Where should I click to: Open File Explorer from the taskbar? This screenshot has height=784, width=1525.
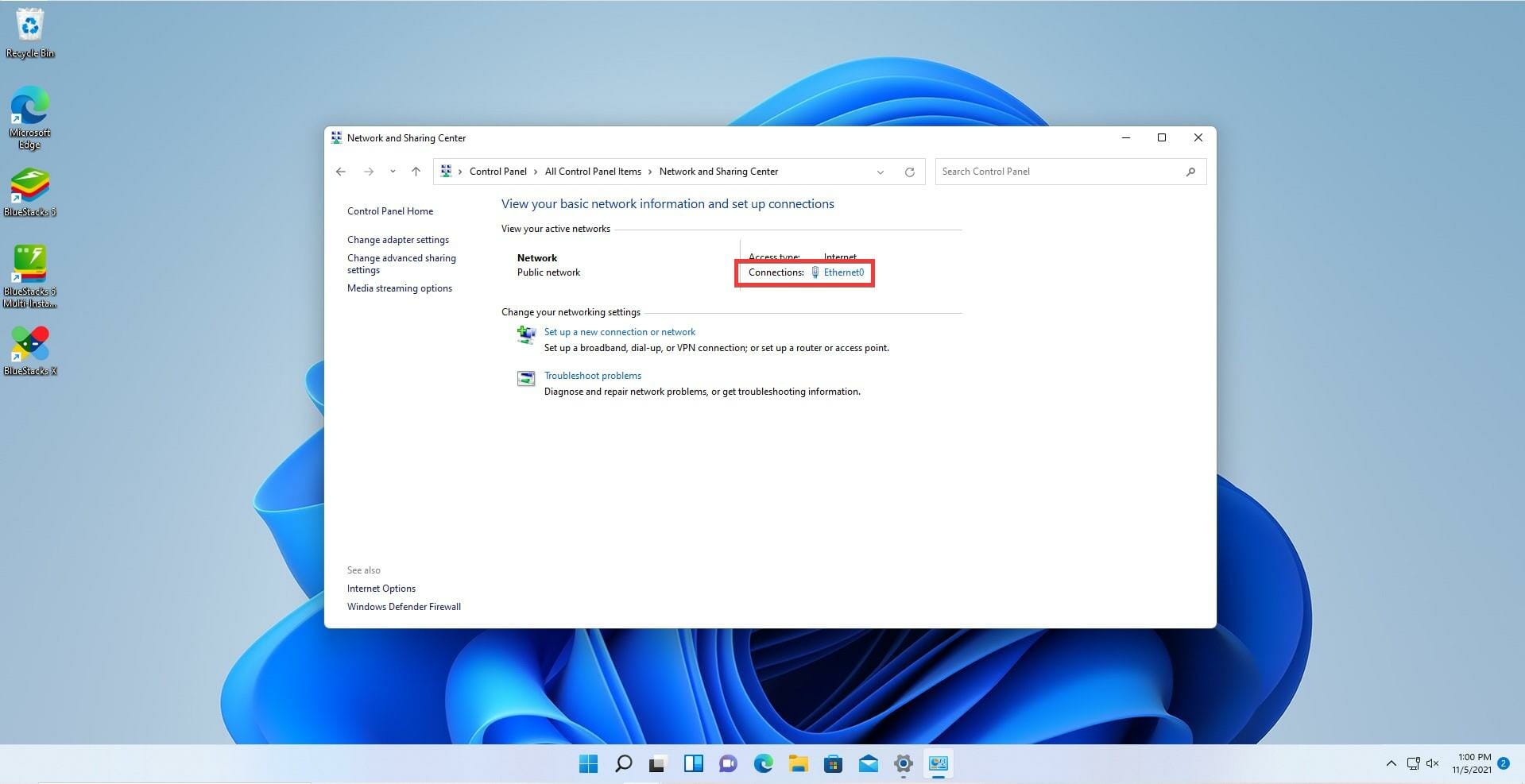point(799,764)
